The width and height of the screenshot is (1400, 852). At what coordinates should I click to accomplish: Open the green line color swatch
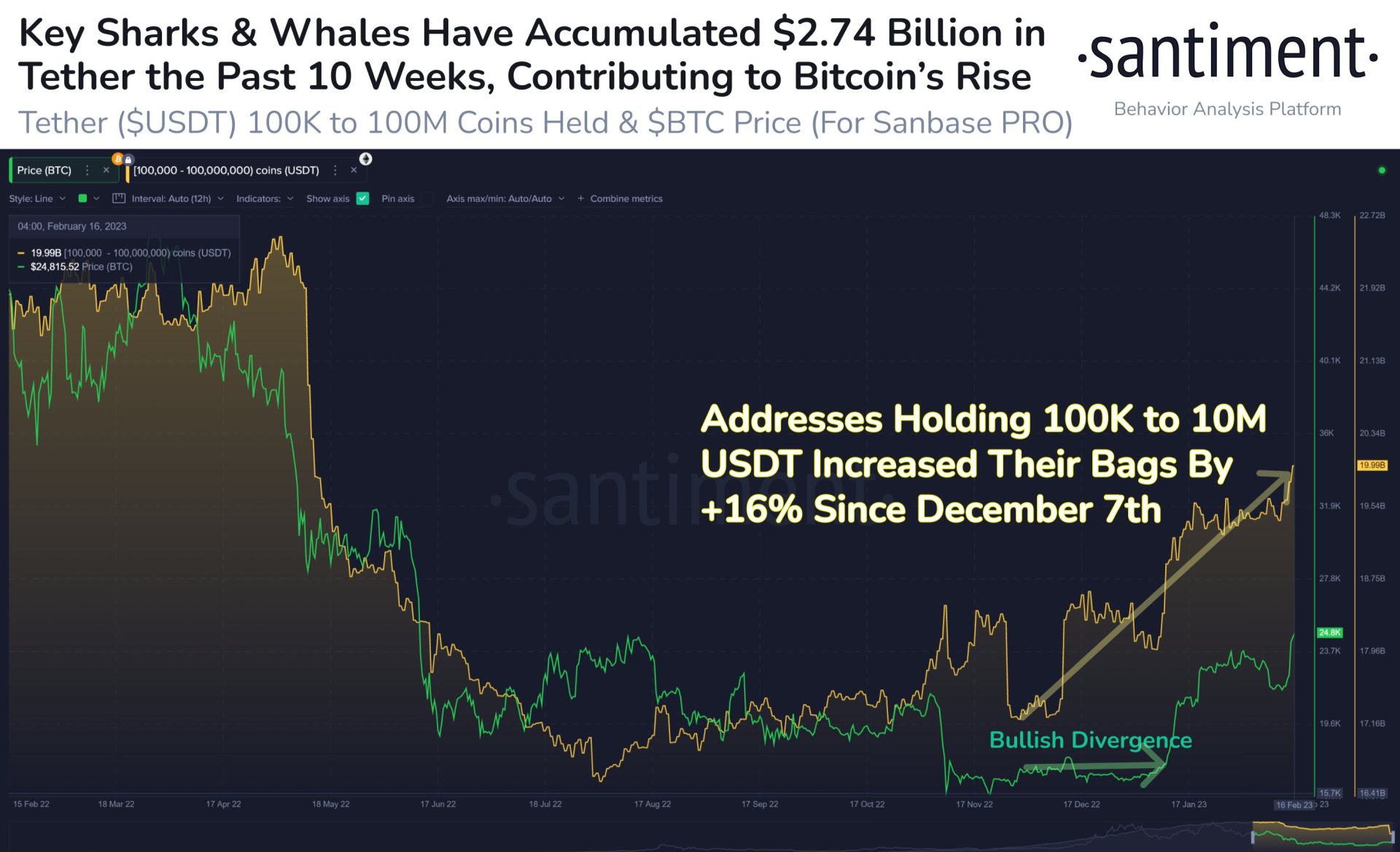(x=82, y=198)
